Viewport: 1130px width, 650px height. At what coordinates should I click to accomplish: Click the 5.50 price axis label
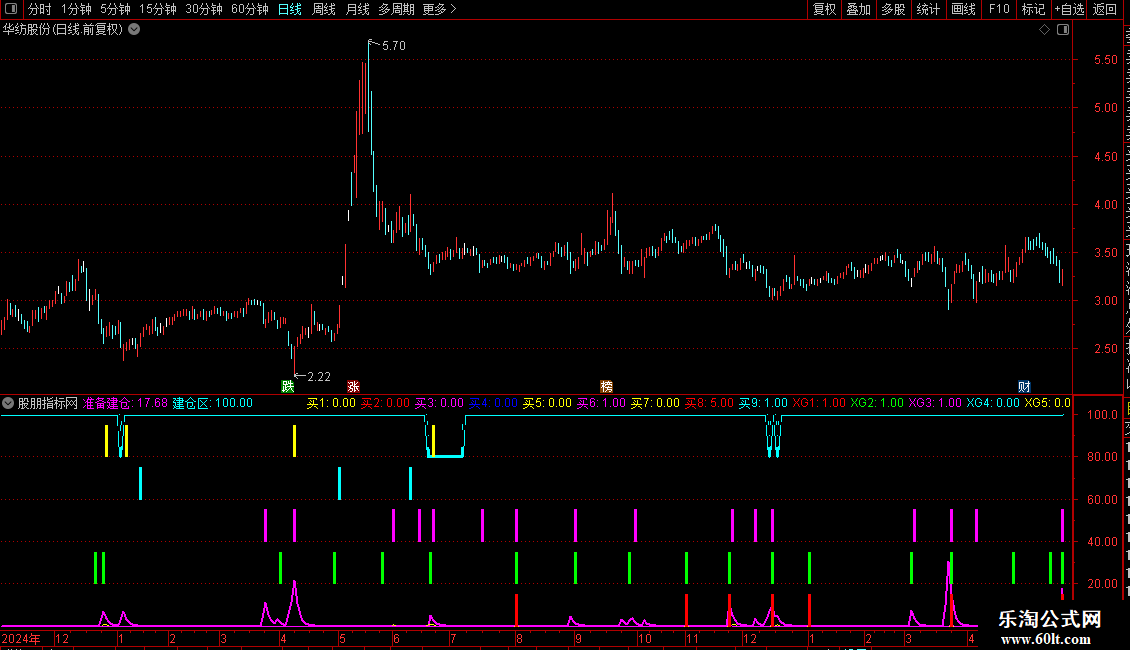click(x=1105, y=60)
